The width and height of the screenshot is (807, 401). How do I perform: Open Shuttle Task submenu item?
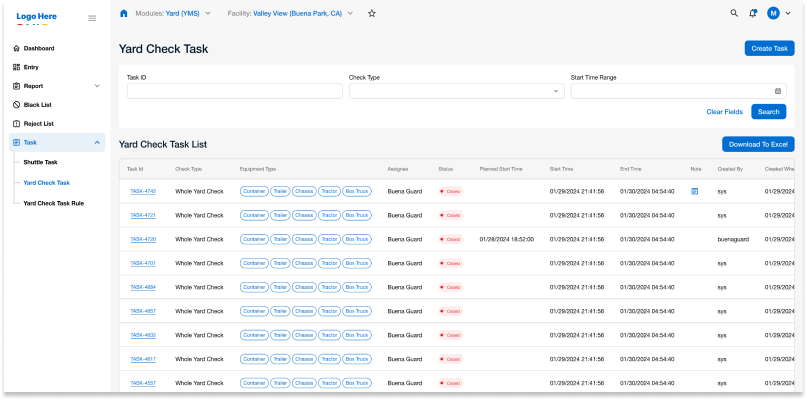tap(40, 162)
